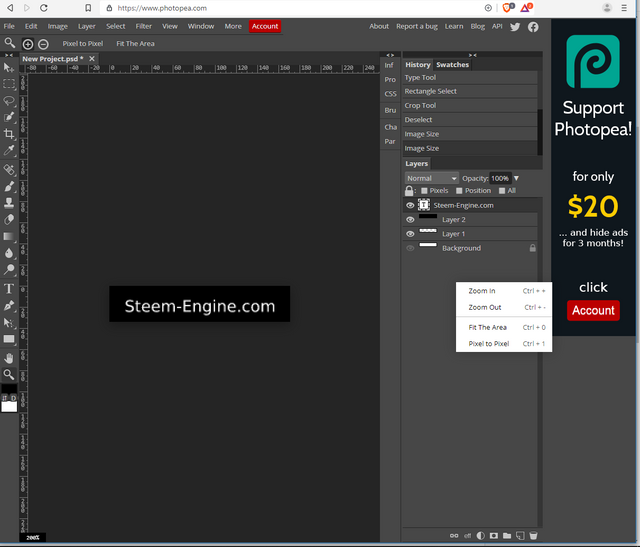The height and width of the screenshot is (547, 640).
Task: Delete the selected layer with trash icon
Action: pos(533,536)
